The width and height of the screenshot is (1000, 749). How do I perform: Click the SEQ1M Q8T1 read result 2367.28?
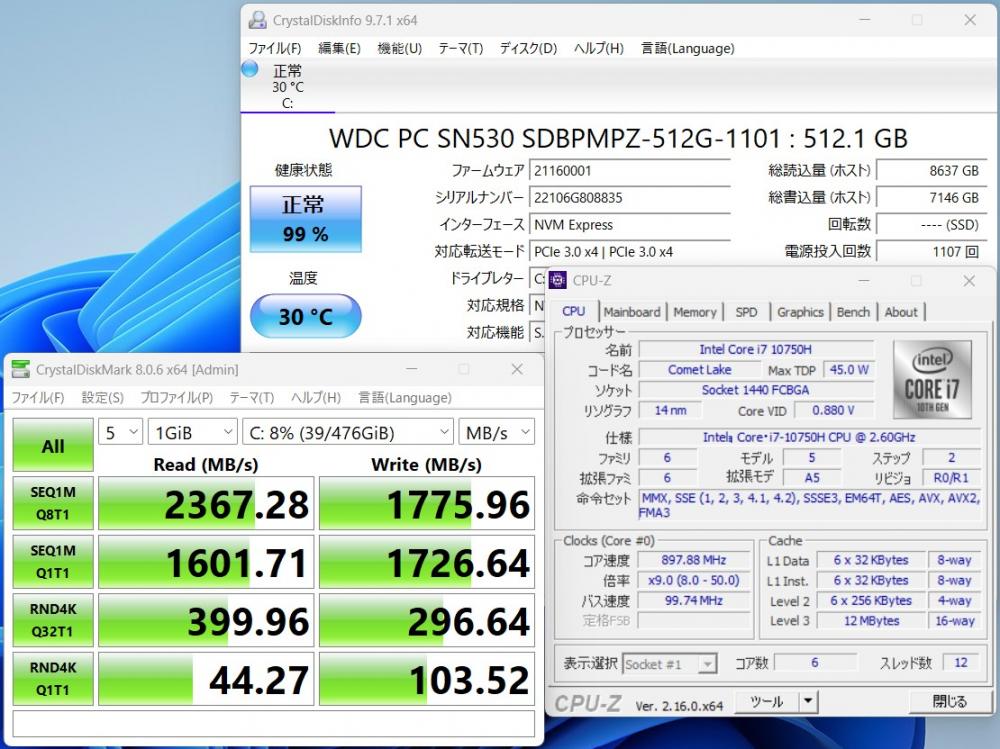207,503
